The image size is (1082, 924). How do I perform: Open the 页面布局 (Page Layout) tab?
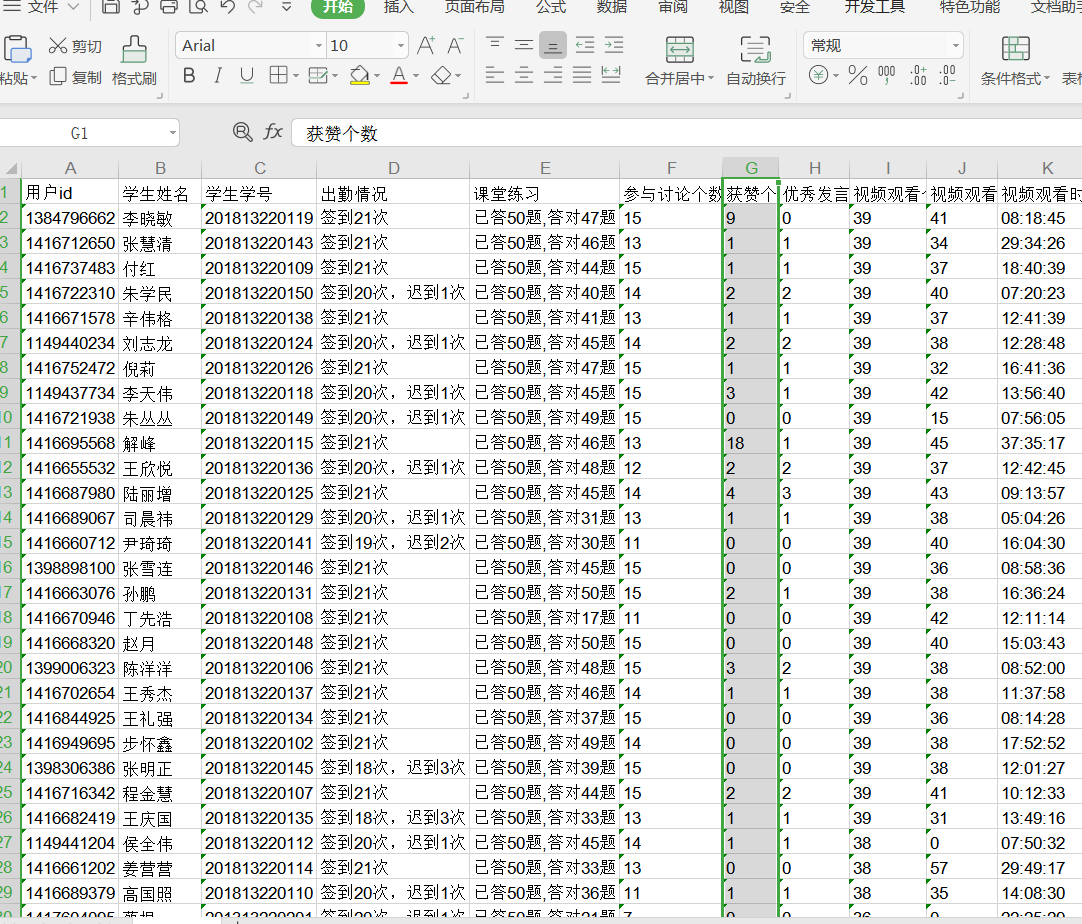click(474, 8)
